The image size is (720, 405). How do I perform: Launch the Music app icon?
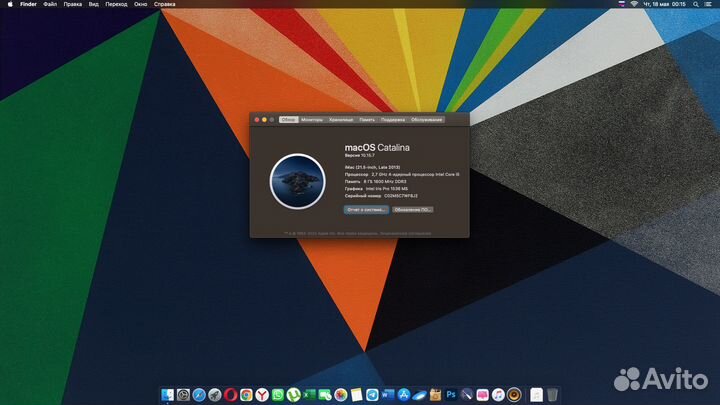coord(498,394)
